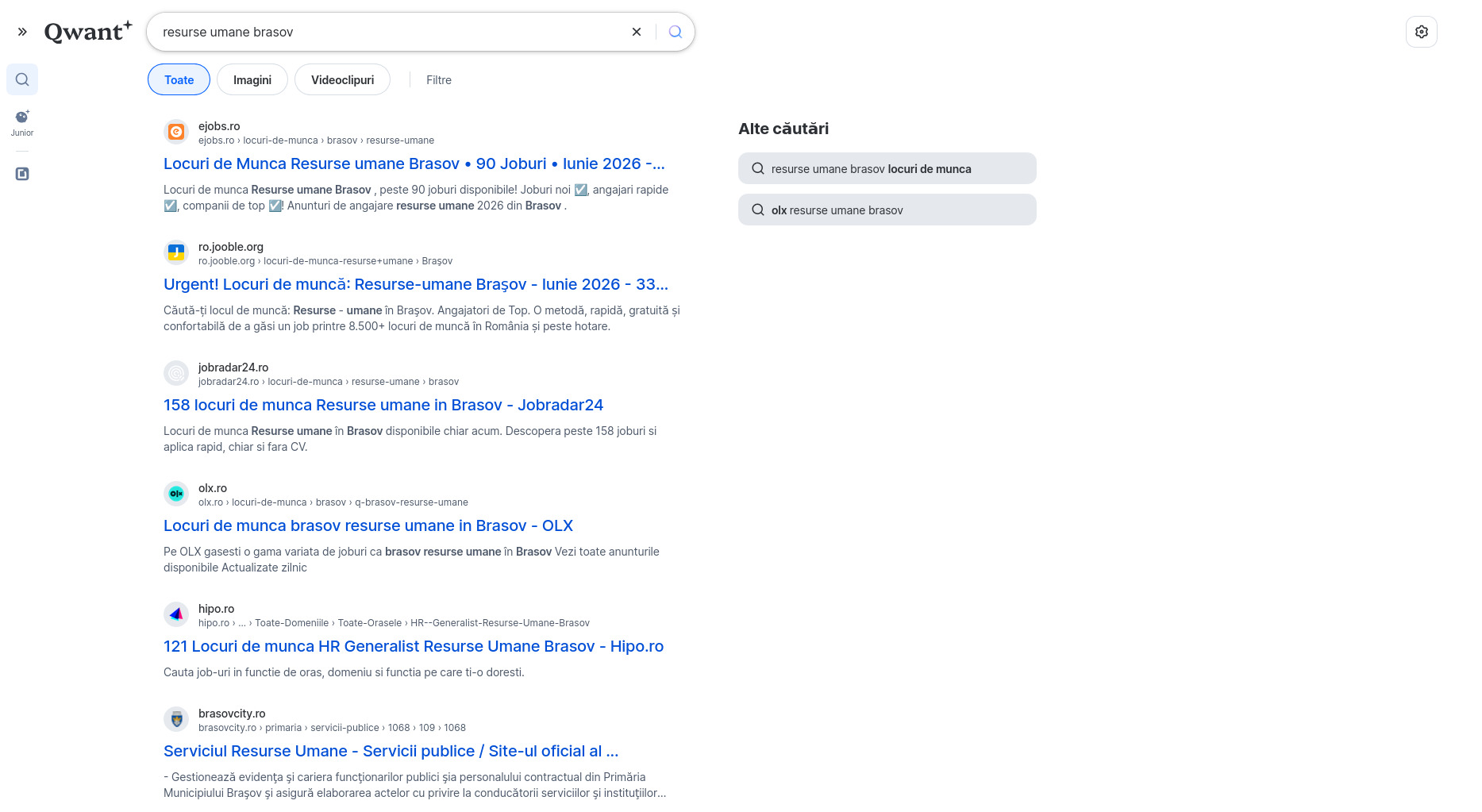Viewport: 1482px width, 812px height.
Task: Open Qwant Junior in sidebar
Action: pyautogui.click(x=22, y=123)
